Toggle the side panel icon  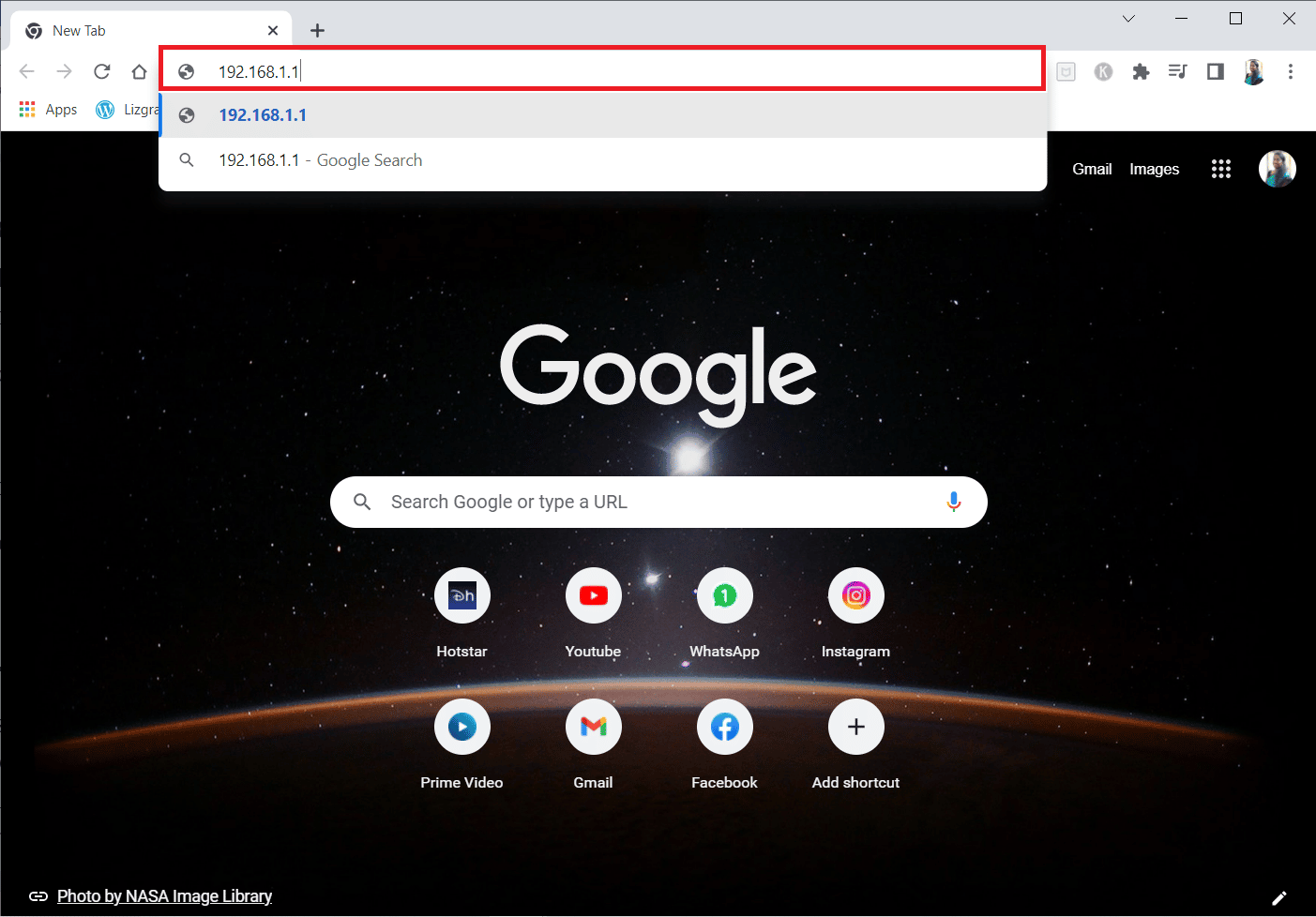tap(1216, 71)
